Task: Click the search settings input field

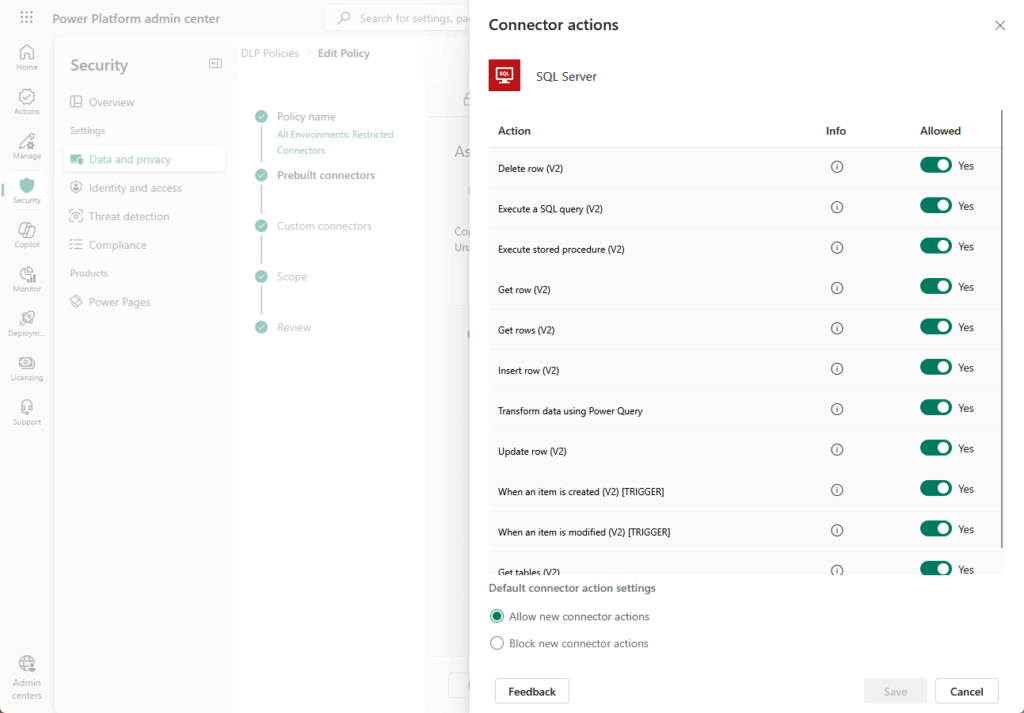Action: pyautogui.click(x=397, y=18)
